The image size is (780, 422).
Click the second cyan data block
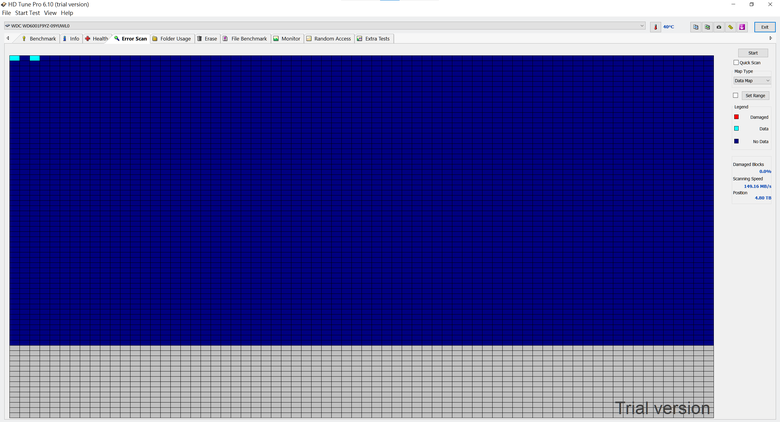35,58
